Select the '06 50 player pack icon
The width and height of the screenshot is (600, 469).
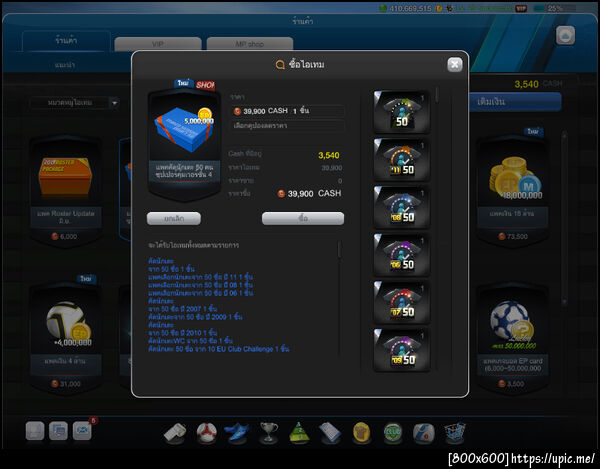tap(401, 255)
